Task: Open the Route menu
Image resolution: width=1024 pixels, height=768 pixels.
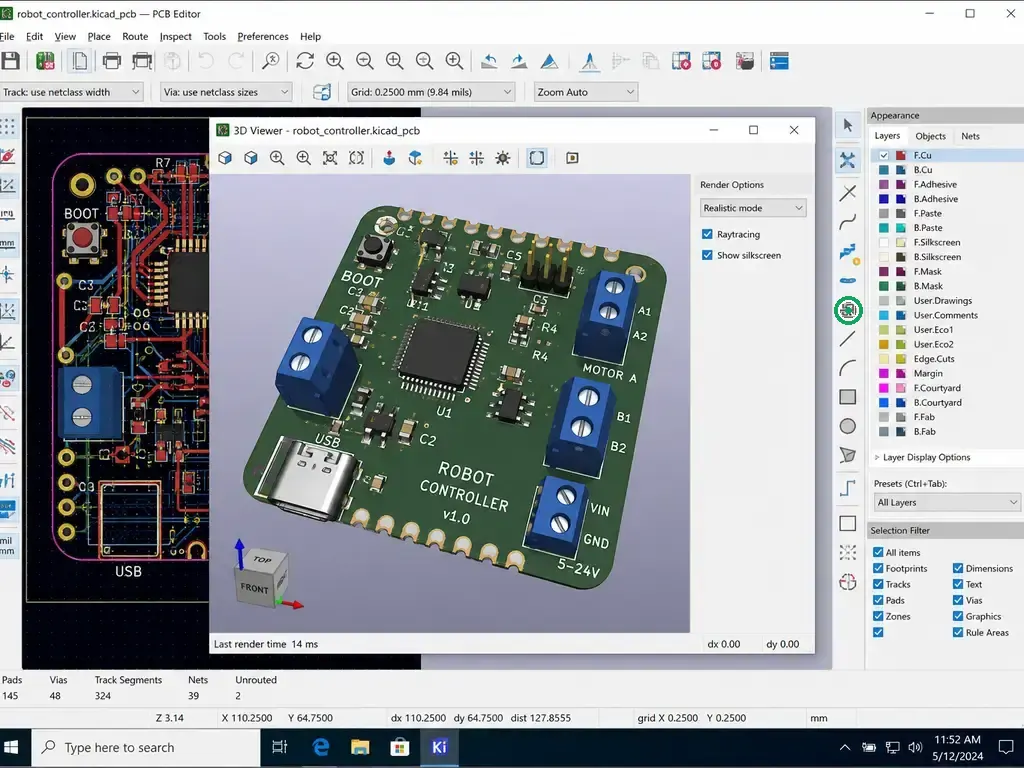Action: tap(135, 37)
